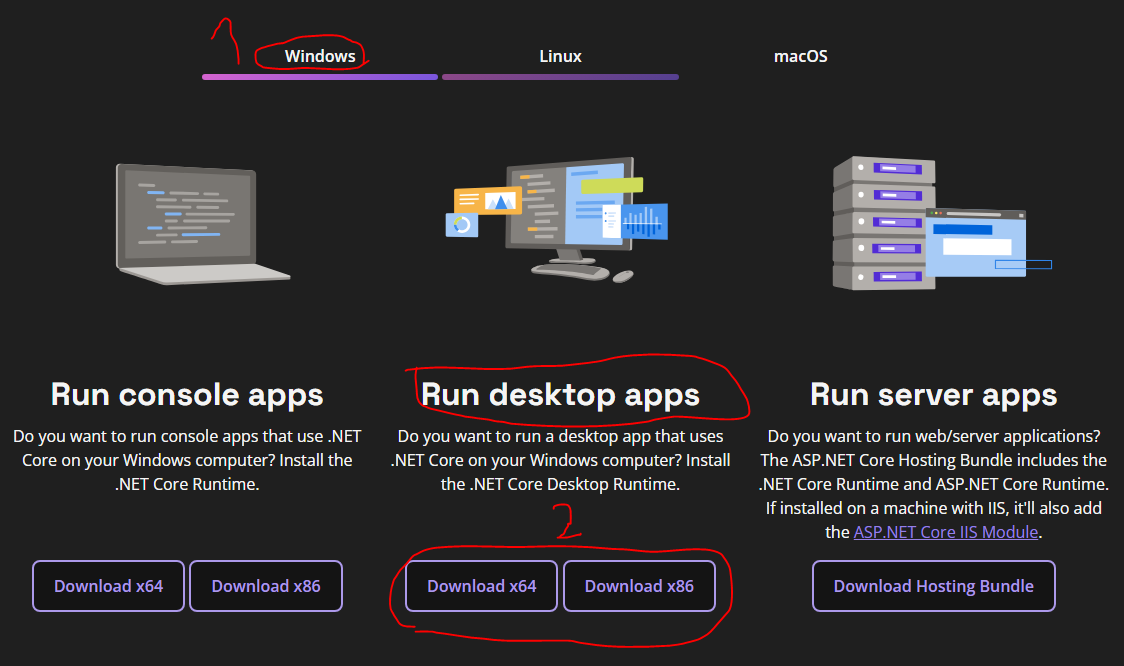This screenshot has height=666, width=1124.
Task: Download x64 desktop runtime
Action: (x=482, y=586)
